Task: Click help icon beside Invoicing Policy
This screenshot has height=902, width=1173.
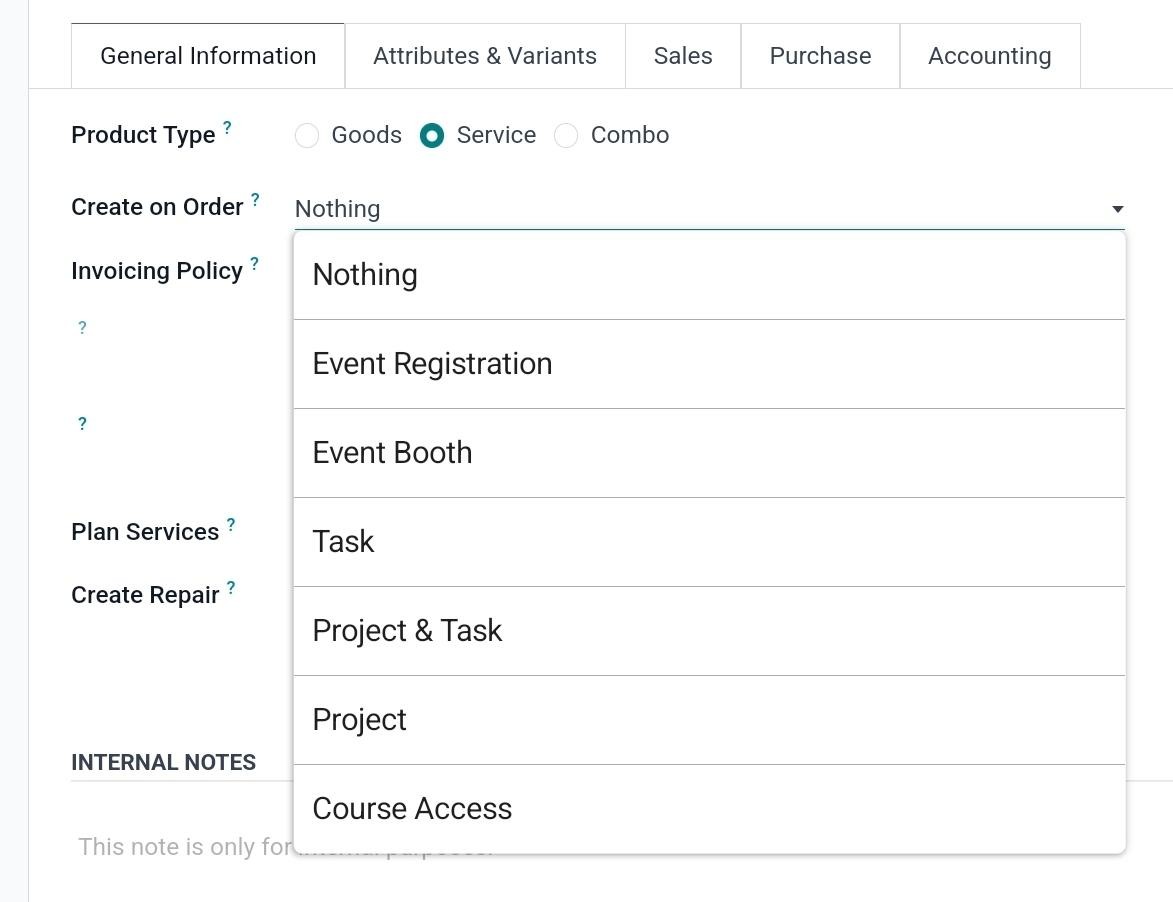Action: tap(254, 264)
